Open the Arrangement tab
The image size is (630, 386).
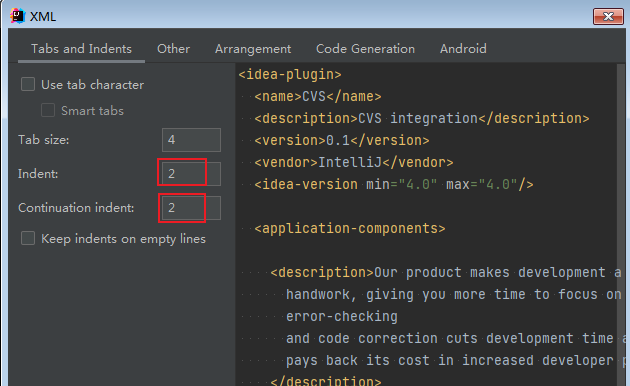pos(253,49)
